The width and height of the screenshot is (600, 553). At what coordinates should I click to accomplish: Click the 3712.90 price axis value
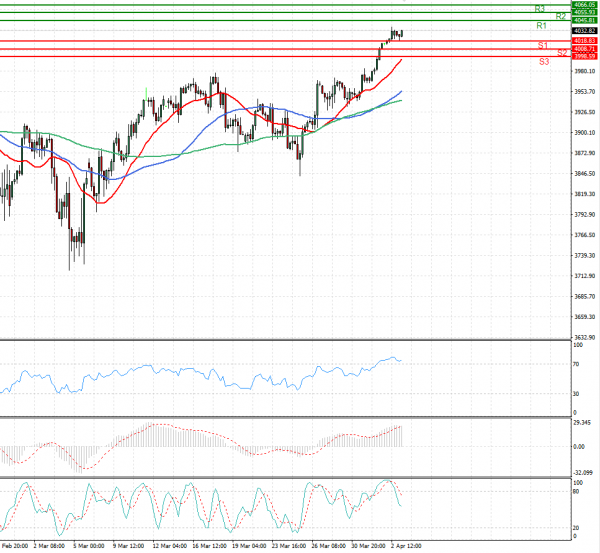tap(585, 276)
